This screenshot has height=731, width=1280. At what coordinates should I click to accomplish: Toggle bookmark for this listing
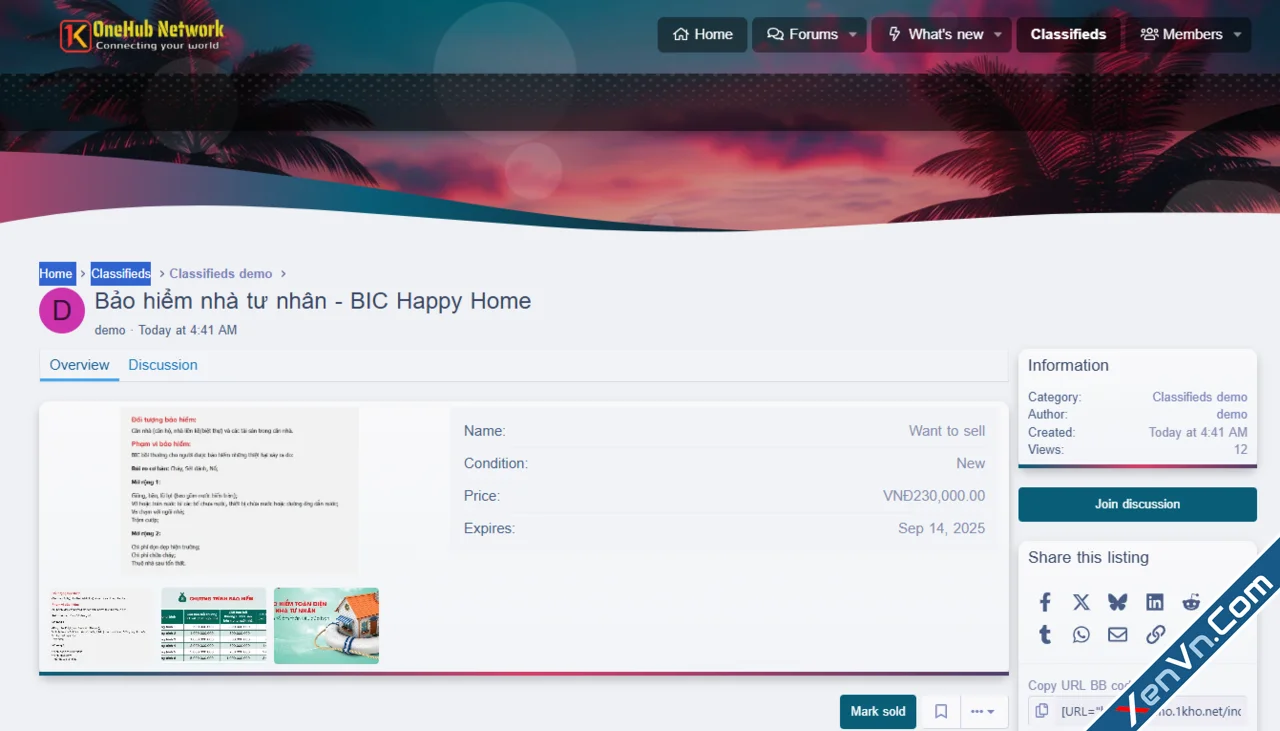click(x=940, y=712)
